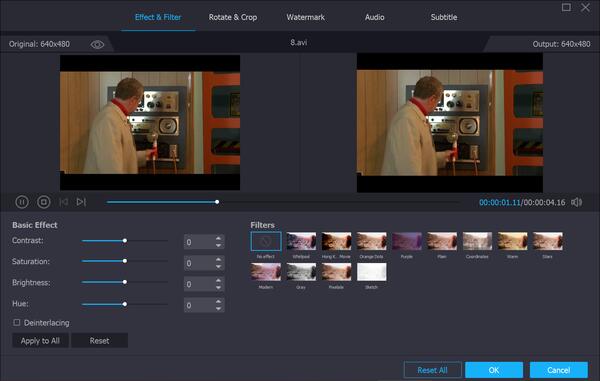Image resolution: width=600 pixels, height=381 pixels.
Task: Apply the Sketch filter
Action: (372, 272)
